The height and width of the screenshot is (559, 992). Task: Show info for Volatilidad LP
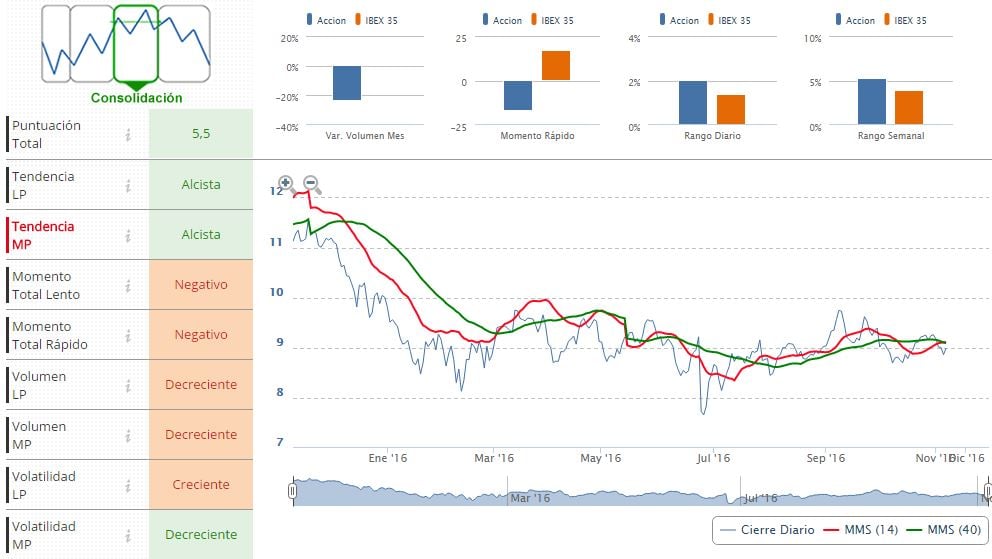click(x=128, y=485)
